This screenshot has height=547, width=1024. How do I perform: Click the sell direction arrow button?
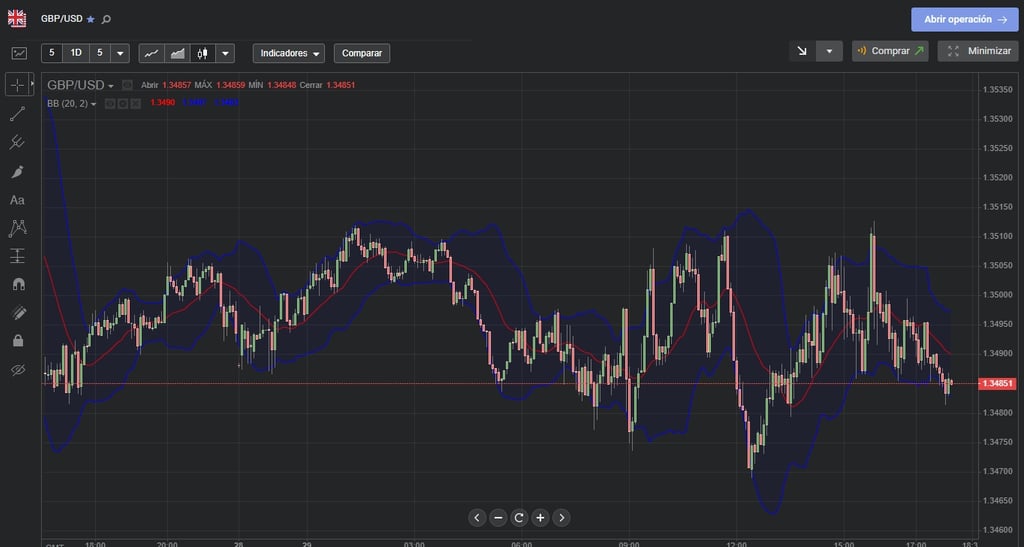[802, 51]
